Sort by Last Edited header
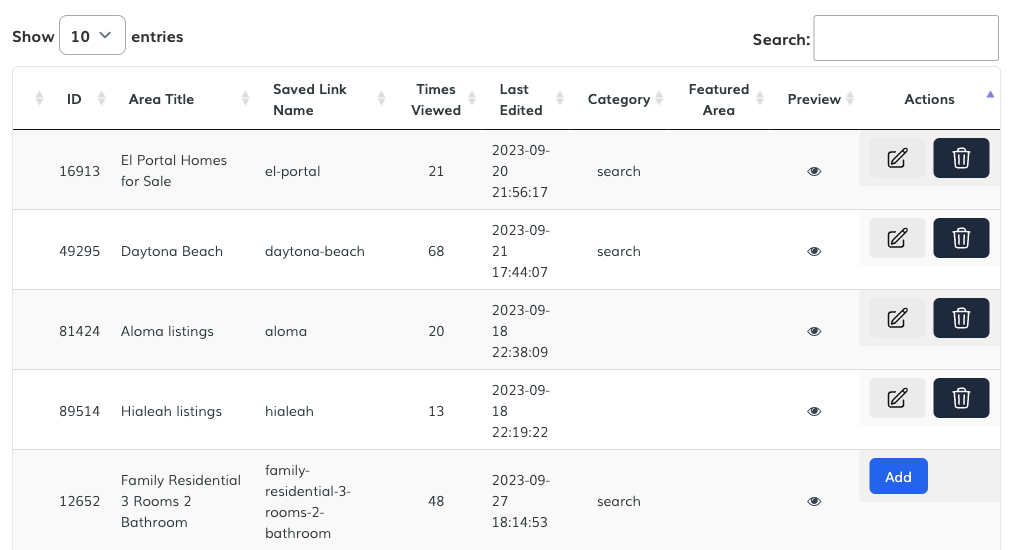The image size is (1012, 550). pos(520,99)
